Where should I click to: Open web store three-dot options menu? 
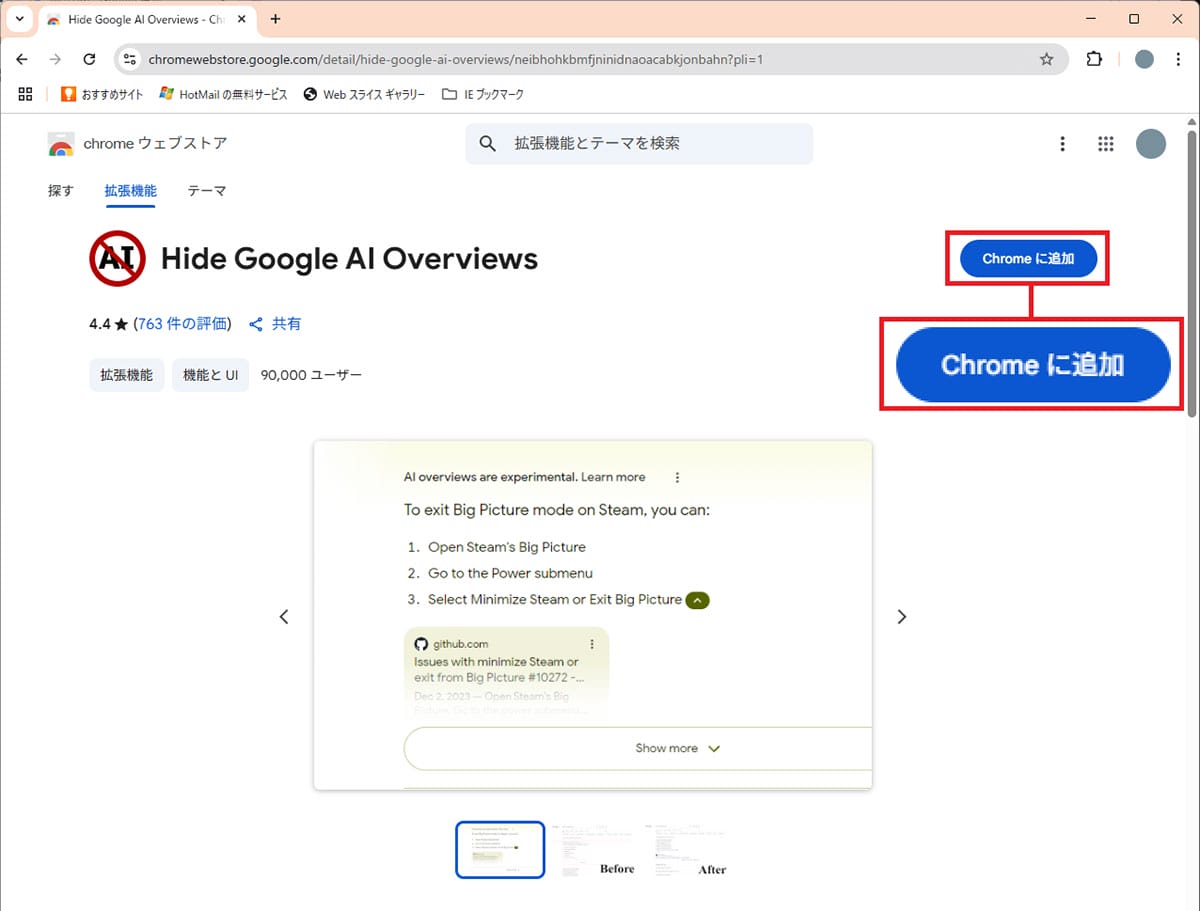(1062, 144)
